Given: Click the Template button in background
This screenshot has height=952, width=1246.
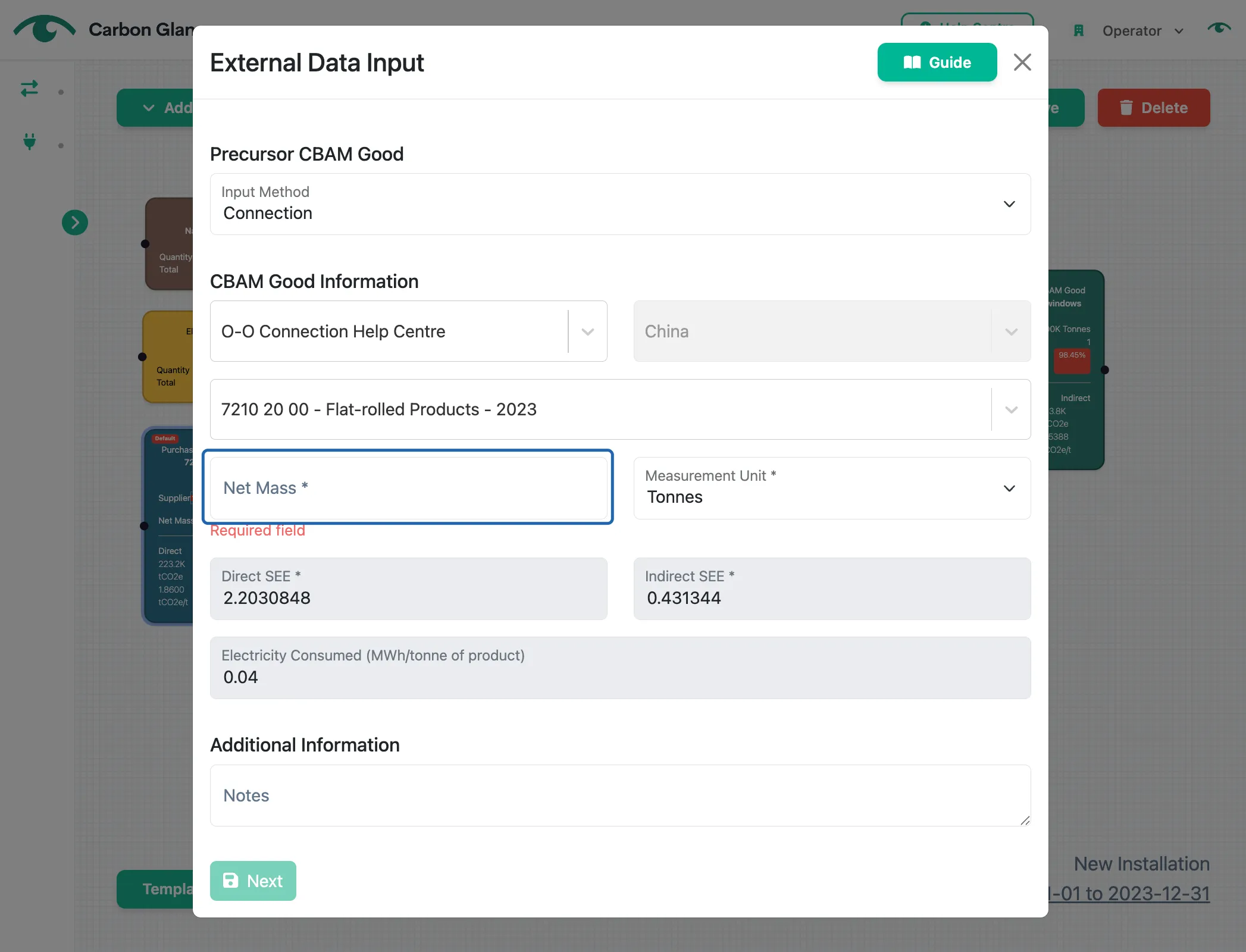Looking at the screenshot, I should [155, 889].
